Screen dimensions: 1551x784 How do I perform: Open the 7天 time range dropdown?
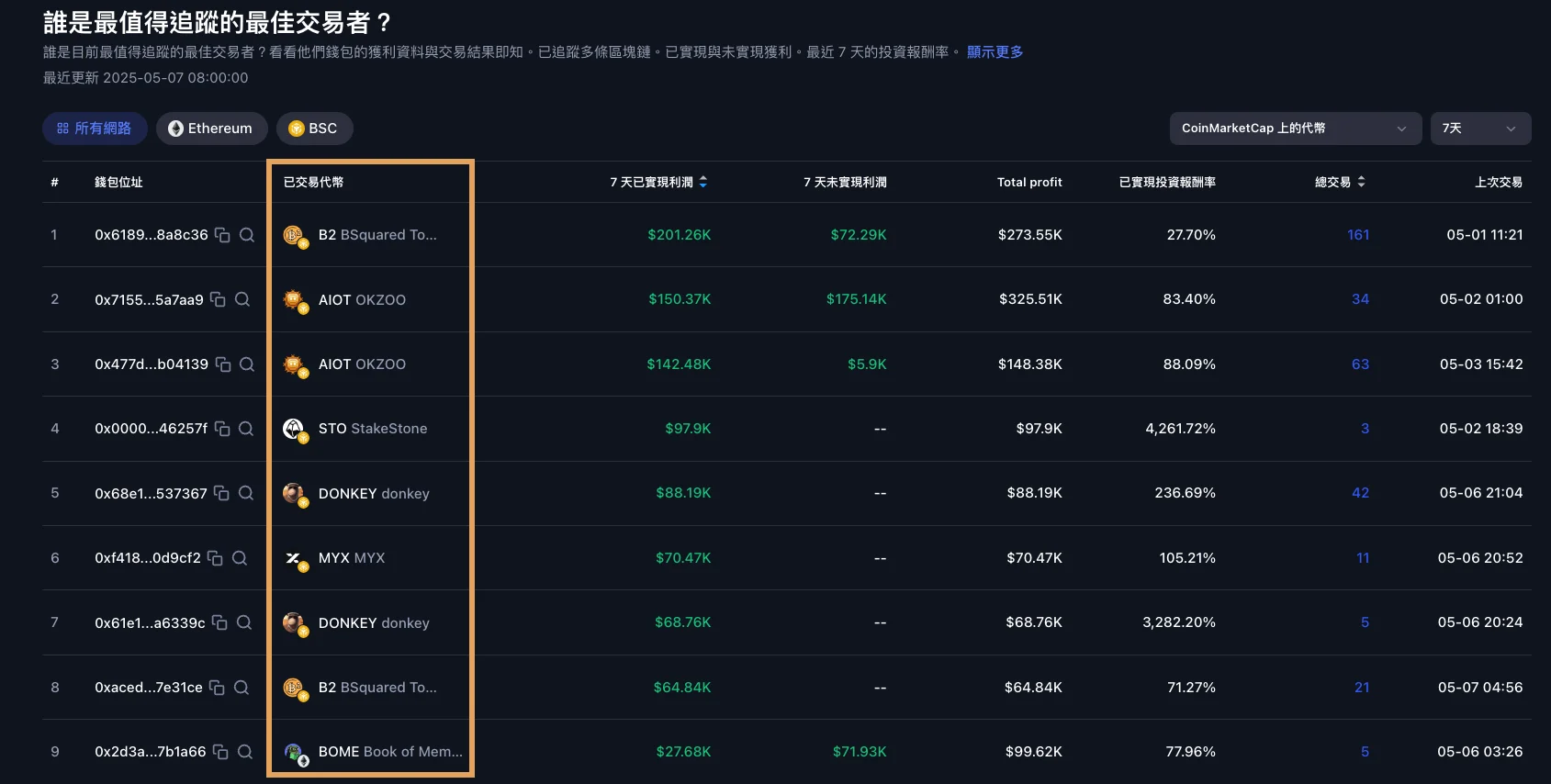(x=1480, y=129)
